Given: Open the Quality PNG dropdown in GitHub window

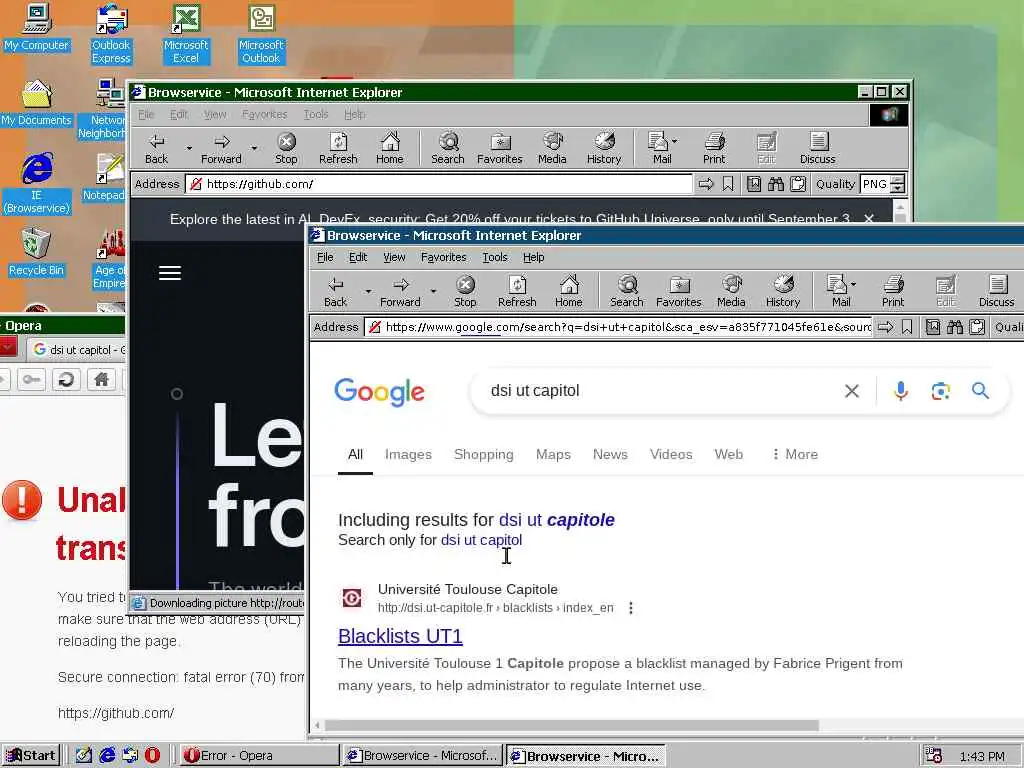Looking at the screenshot, I should click(898, 184).
